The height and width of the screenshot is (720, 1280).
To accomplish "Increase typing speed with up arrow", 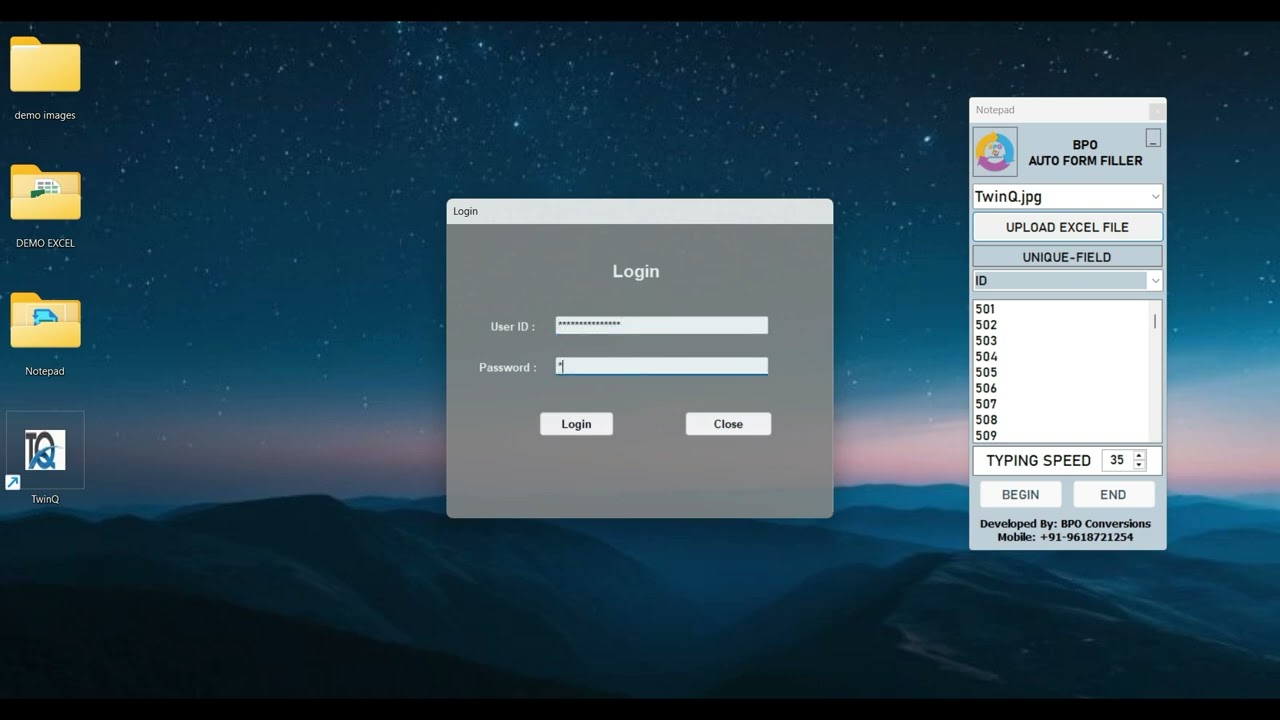I will [x=1139, y=455].
